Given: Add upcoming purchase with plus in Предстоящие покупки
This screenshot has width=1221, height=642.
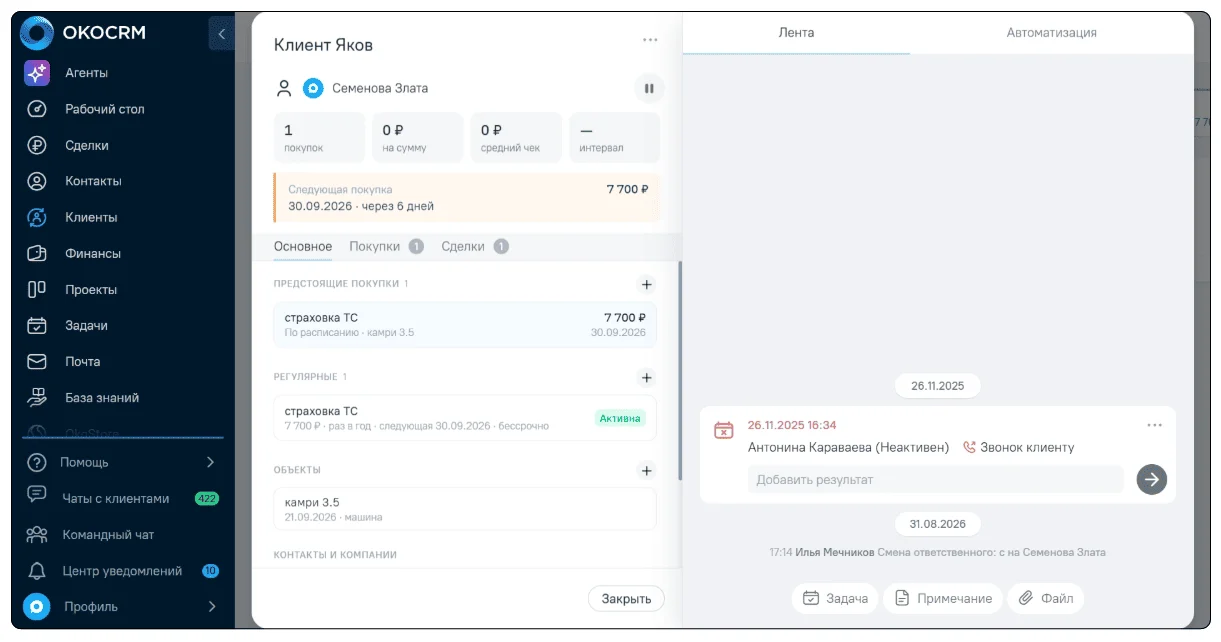Looking at the screenshot, I should [x=647, y=284].
